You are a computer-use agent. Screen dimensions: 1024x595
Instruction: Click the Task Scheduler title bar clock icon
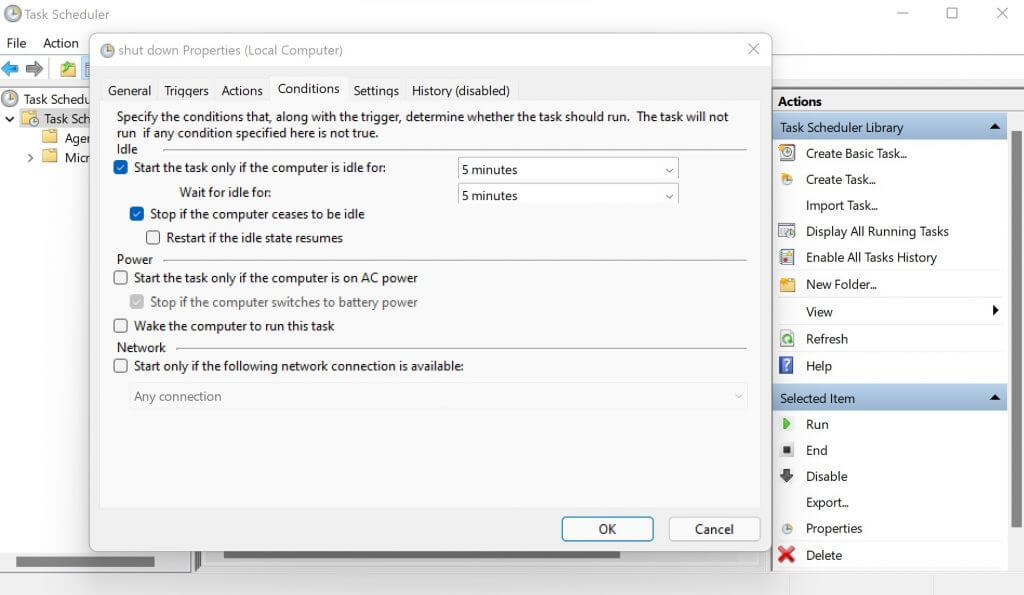tap(12, 14)
